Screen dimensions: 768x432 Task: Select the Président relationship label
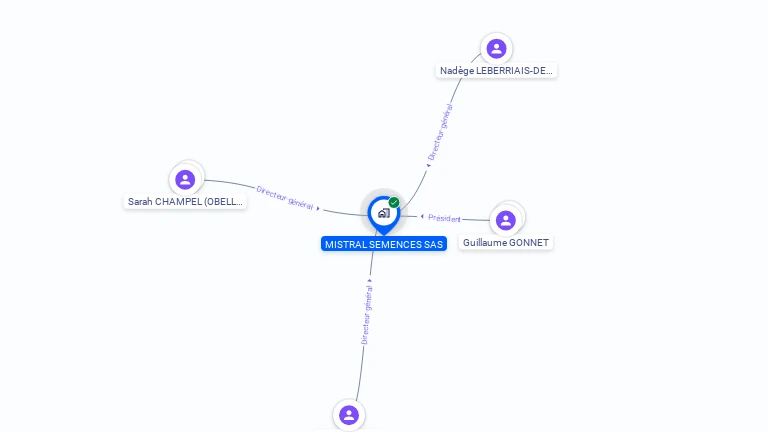[x=444, y=218]
